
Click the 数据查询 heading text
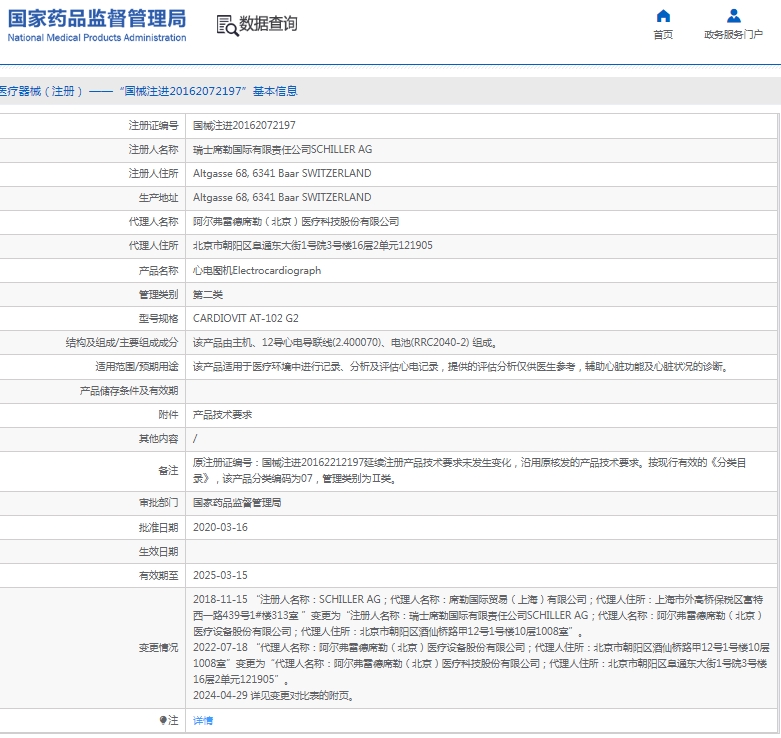point(268,23)
